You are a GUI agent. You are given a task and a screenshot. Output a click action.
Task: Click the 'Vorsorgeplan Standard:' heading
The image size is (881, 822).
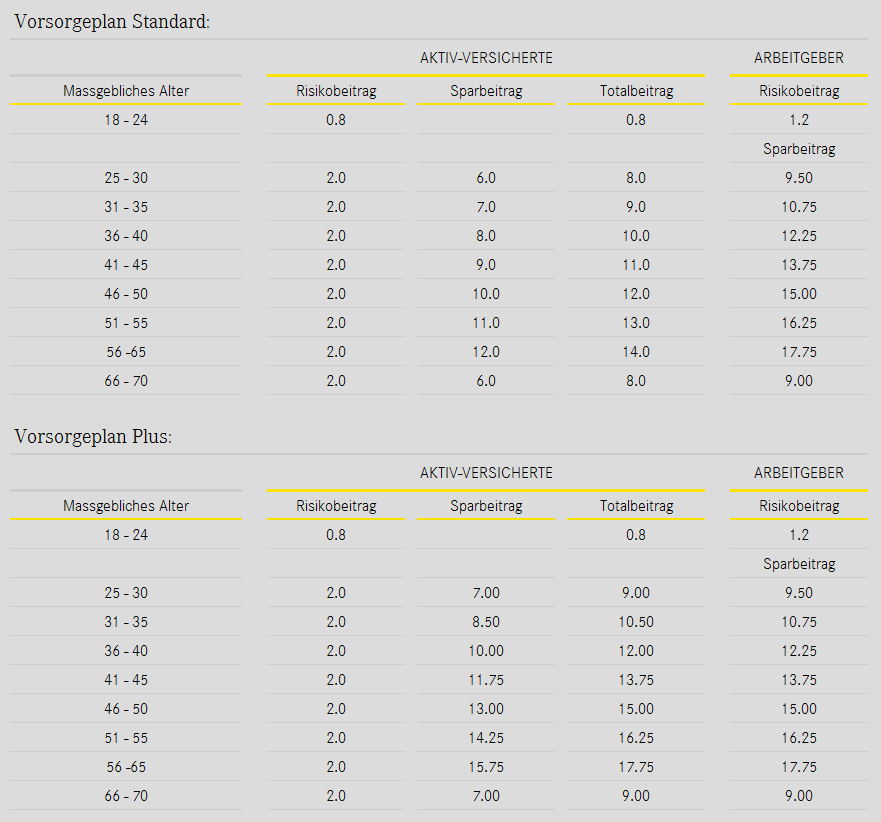click(x=112, y=21)
